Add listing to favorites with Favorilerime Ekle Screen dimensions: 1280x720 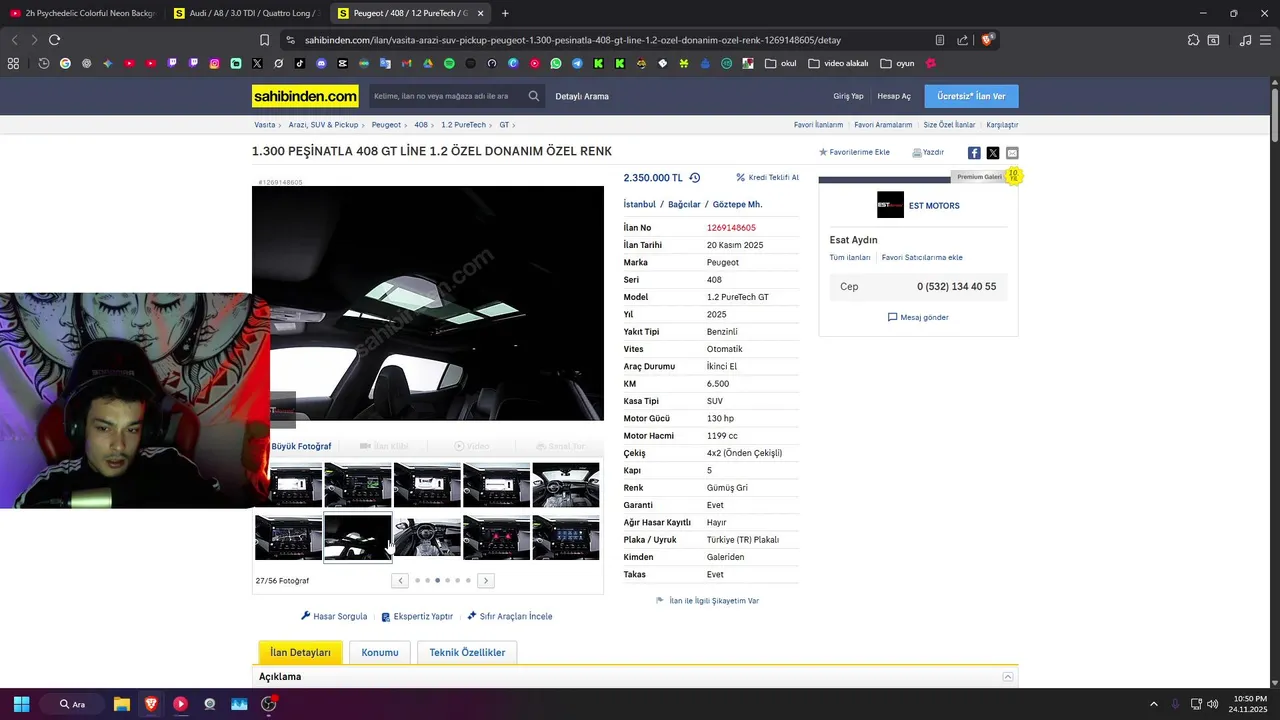(854, 152)
